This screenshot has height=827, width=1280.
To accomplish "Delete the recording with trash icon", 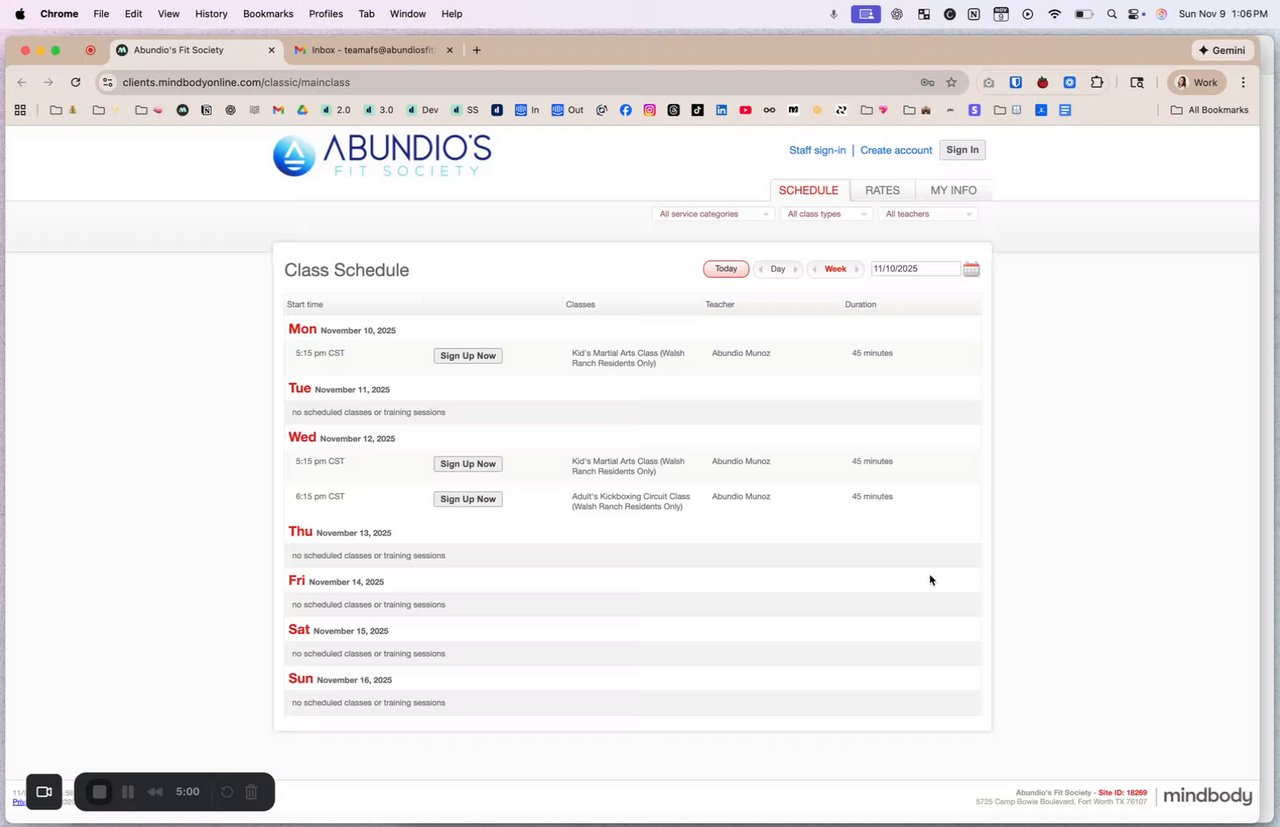I will click(252, 792).
